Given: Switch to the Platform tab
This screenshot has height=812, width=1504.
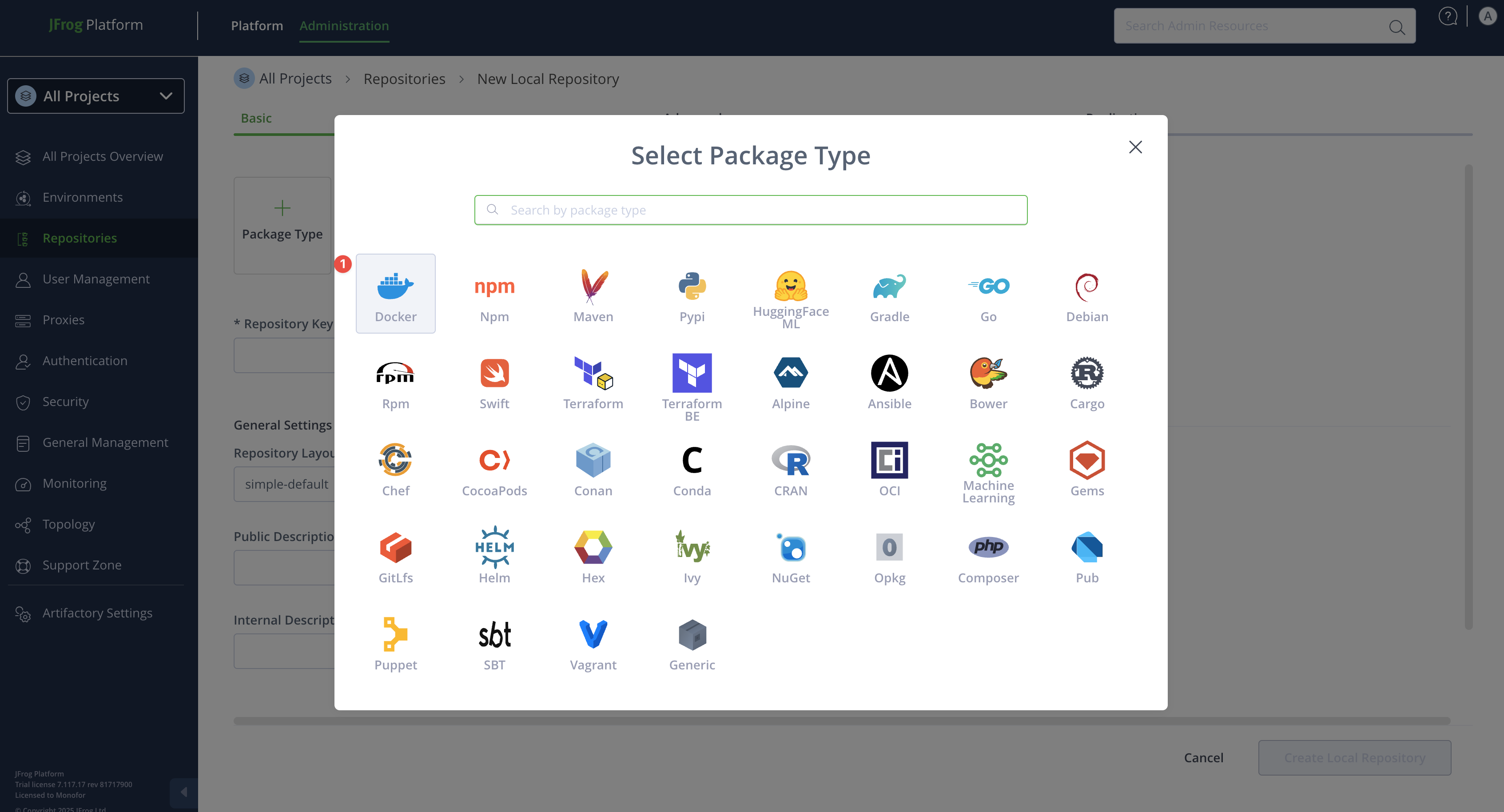Looking at the screenshot, I should coord(256,26).
